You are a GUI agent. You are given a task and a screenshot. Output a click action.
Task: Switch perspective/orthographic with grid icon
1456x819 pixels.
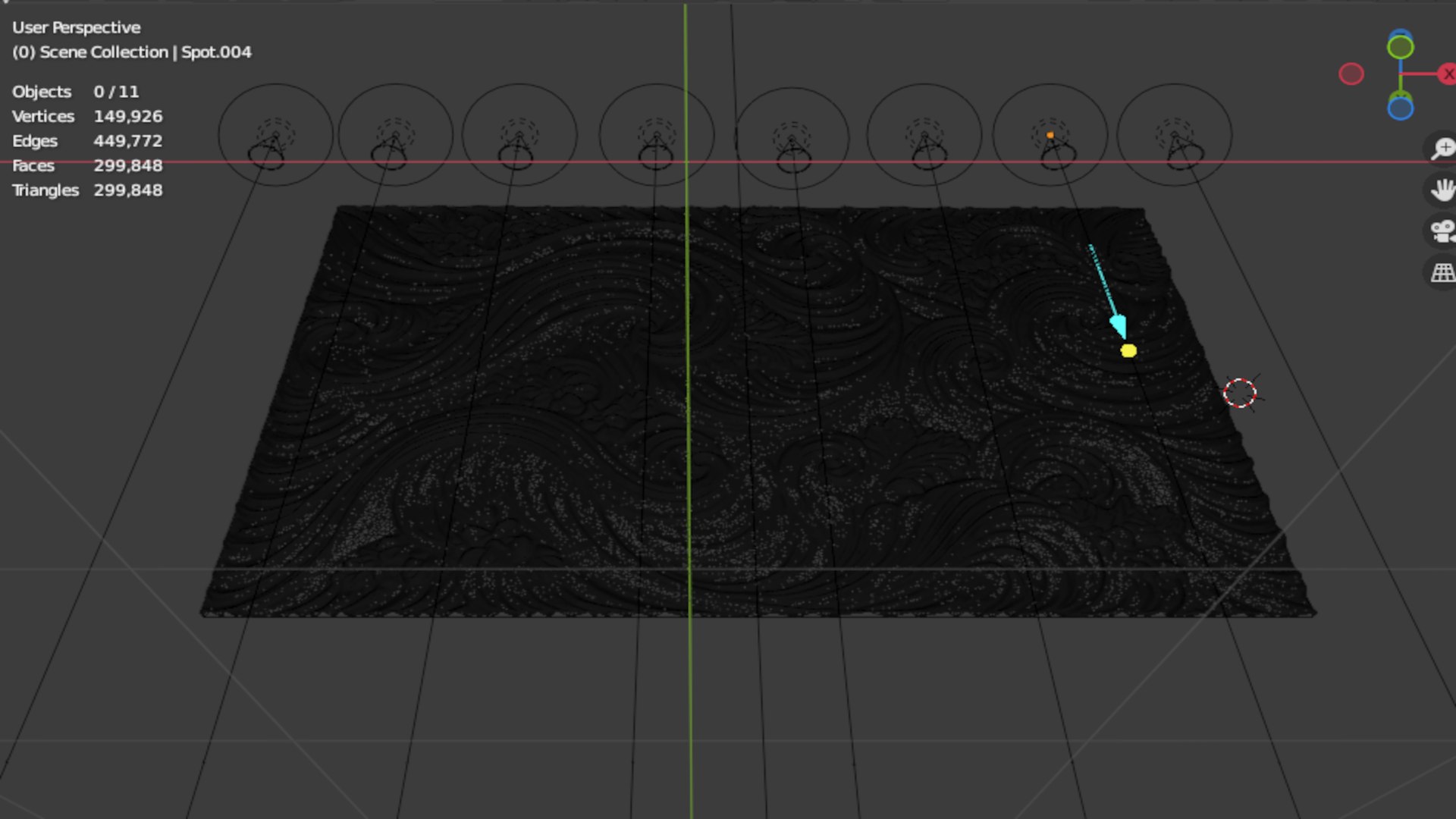tap(1442, 271)
